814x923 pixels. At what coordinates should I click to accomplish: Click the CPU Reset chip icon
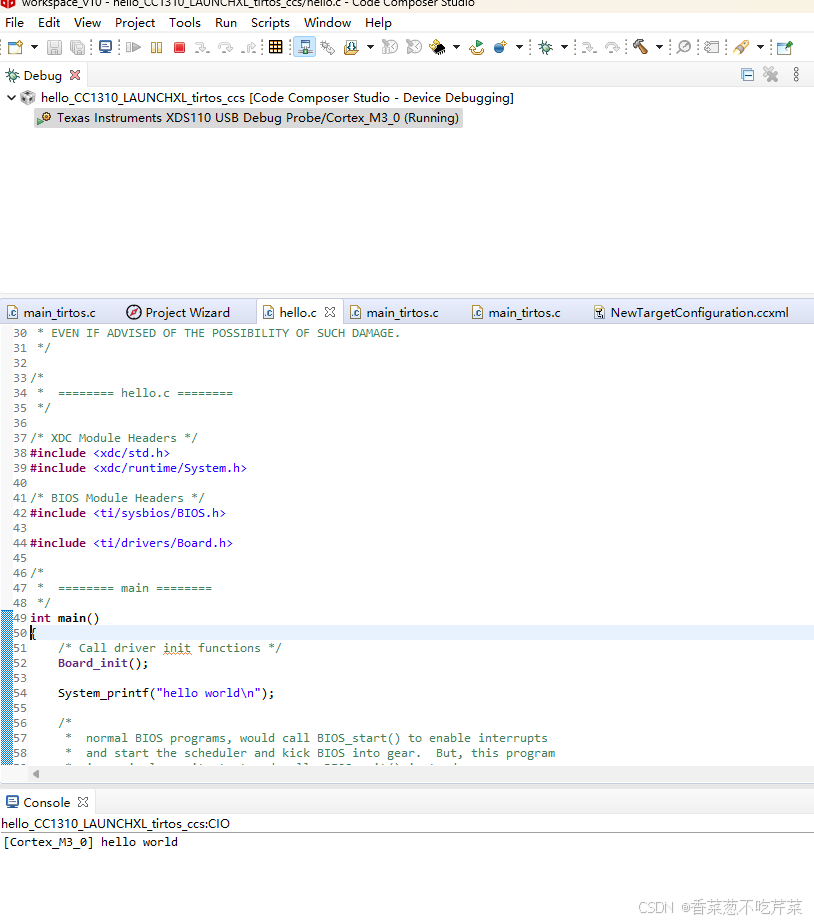(x=438, y=47)
